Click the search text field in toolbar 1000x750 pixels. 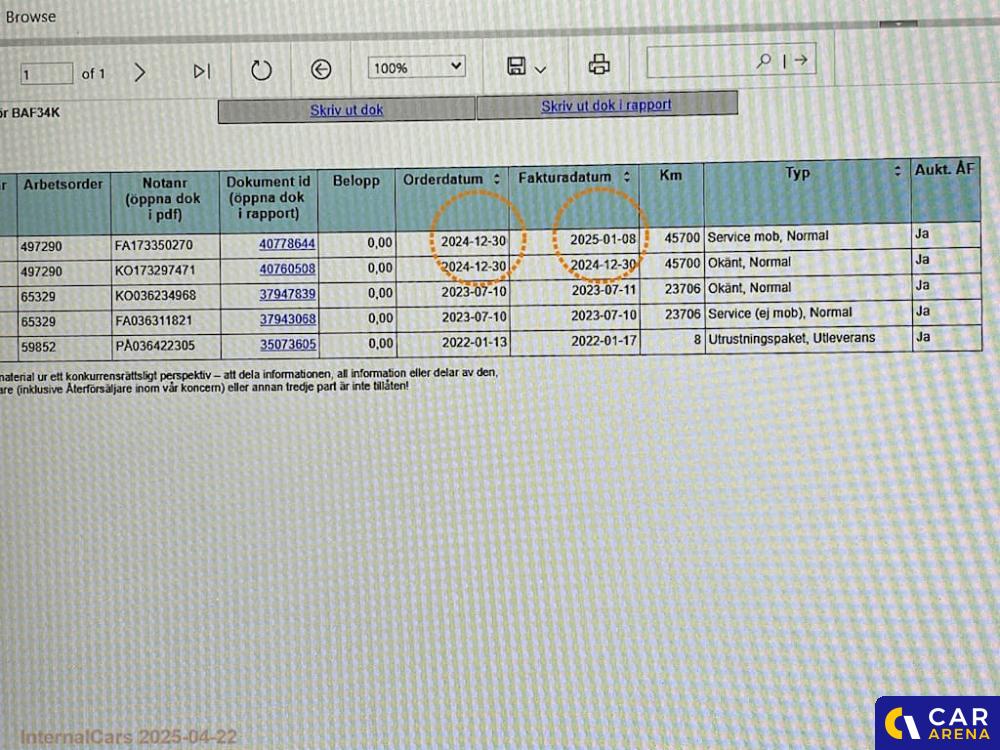(x=700, y=62)
